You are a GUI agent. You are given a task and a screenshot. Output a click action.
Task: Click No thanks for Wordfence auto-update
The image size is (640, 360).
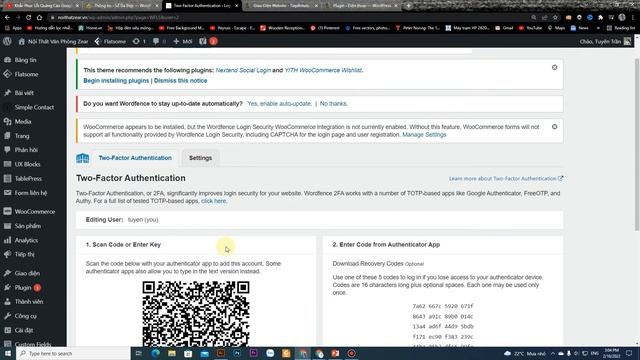[333, 104]
